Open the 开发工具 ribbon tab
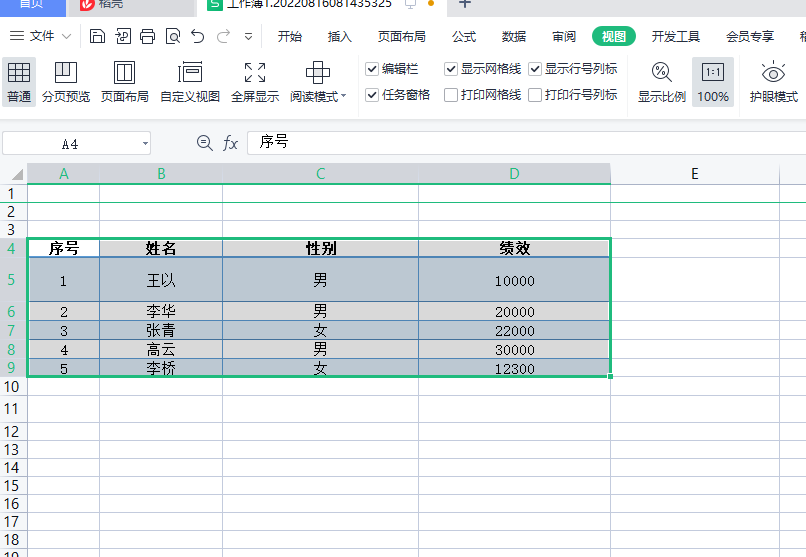806x557 pixels. [675, 36]
